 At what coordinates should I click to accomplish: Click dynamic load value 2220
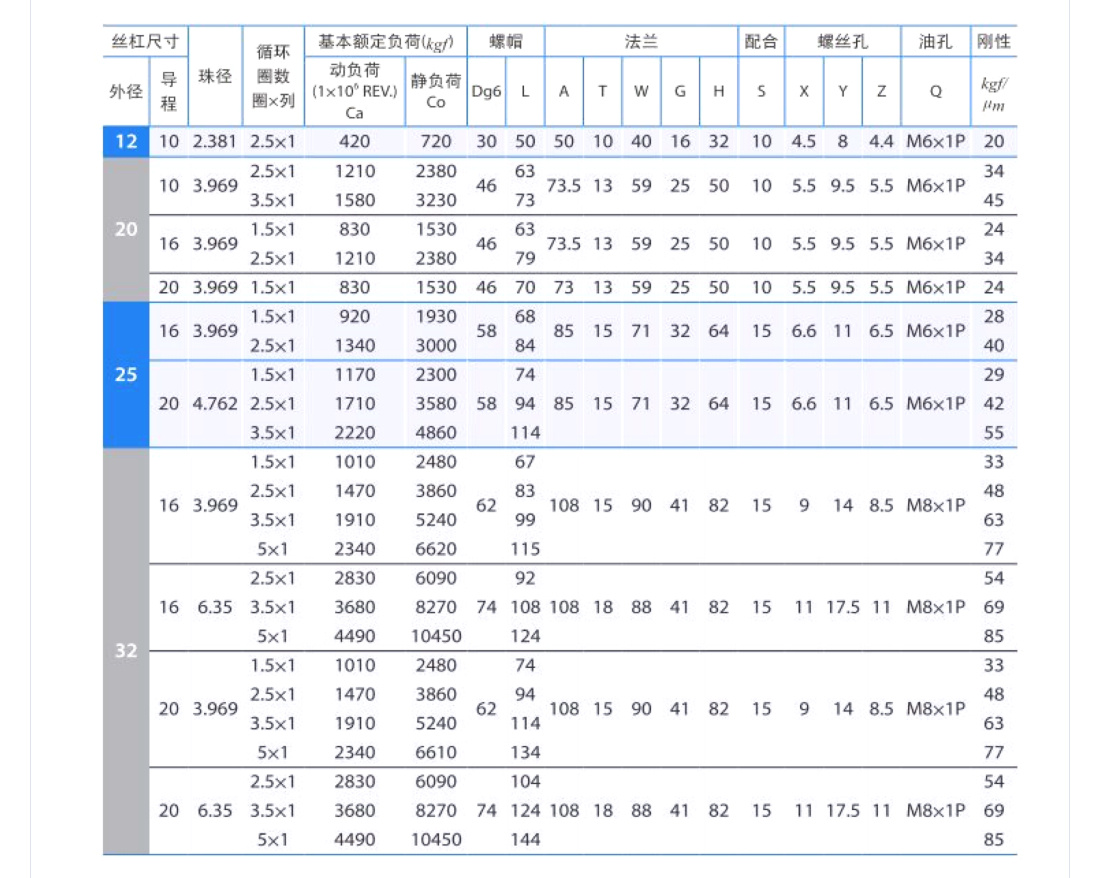(x=355, y=433)
